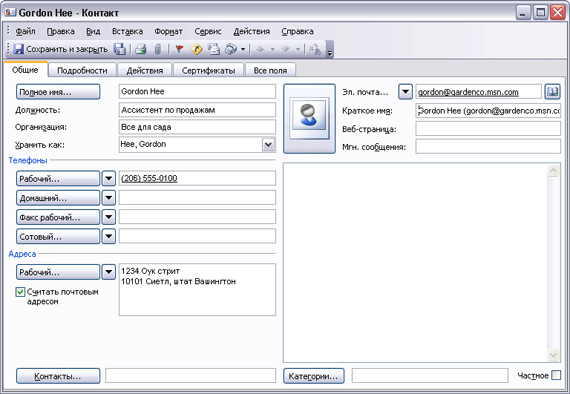The width and height of the screenshot is (570, 394).
Task: Switch to the Общие tab
Action: click(x=25, y=70)
